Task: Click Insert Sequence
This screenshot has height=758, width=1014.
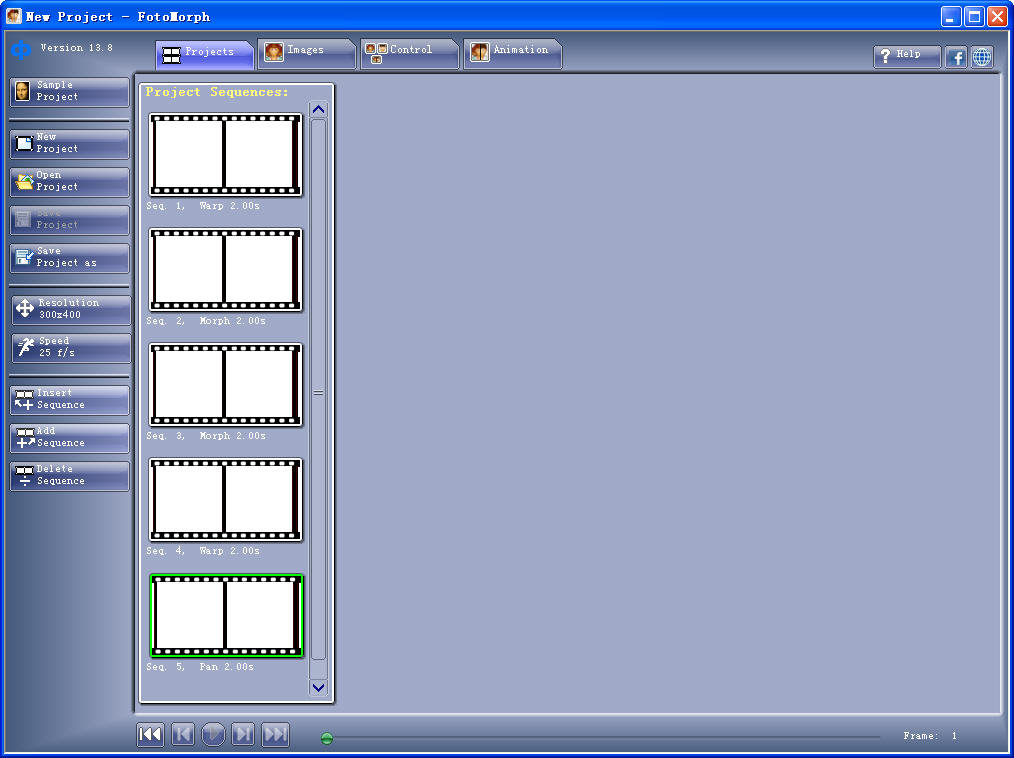Action: click(x=69, y=399)
